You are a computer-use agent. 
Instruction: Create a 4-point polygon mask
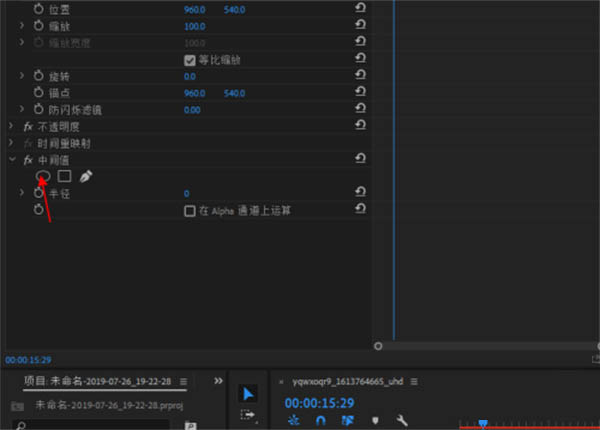[x=64, y=176]
